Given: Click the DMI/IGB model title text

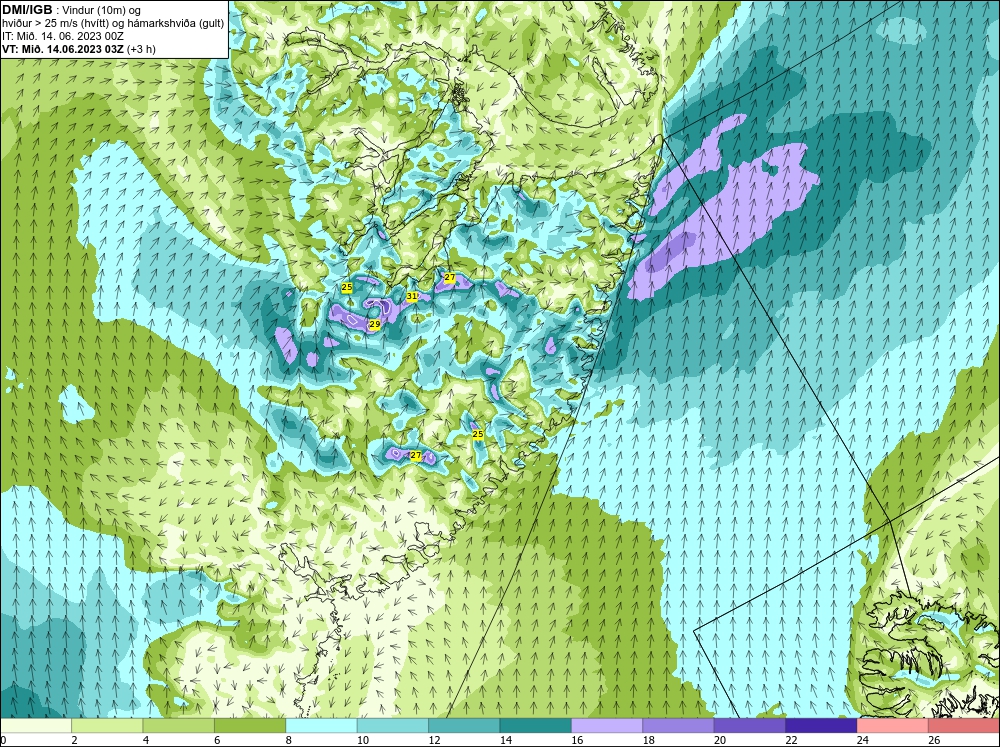Looking at the screenshot, I should click(27, 10).
